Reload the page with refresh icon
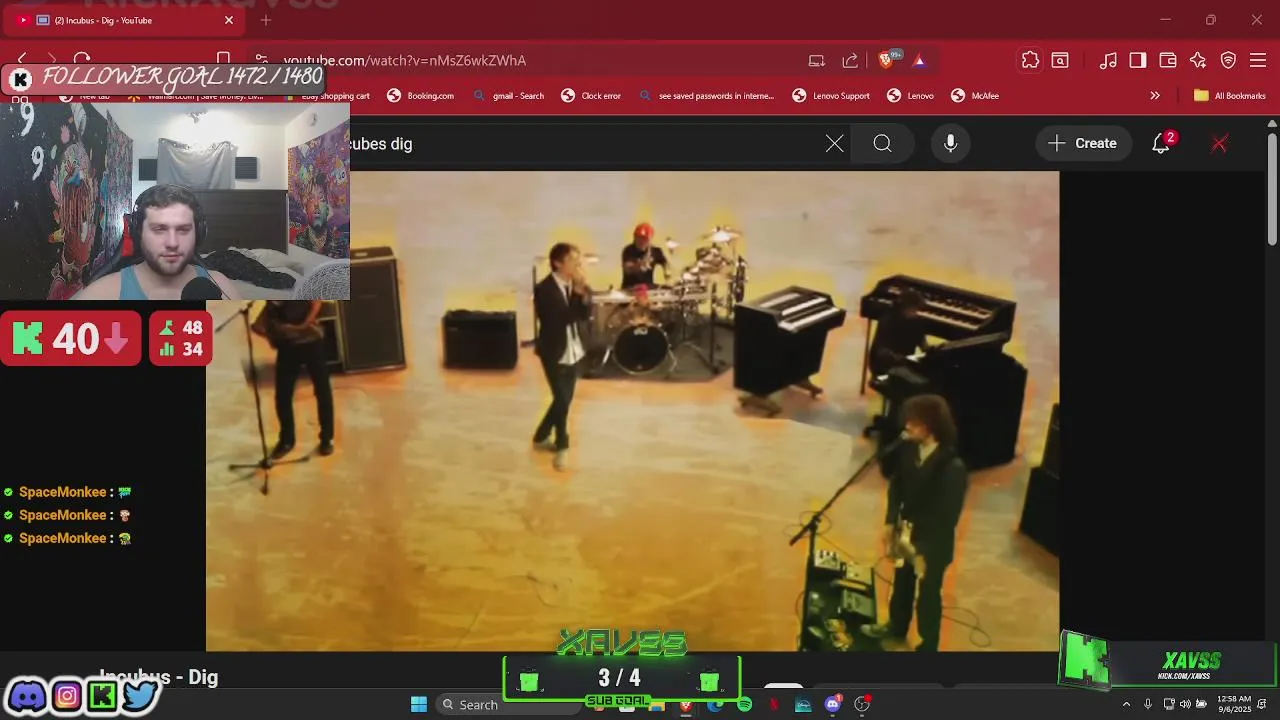 [x=82, y=60]
